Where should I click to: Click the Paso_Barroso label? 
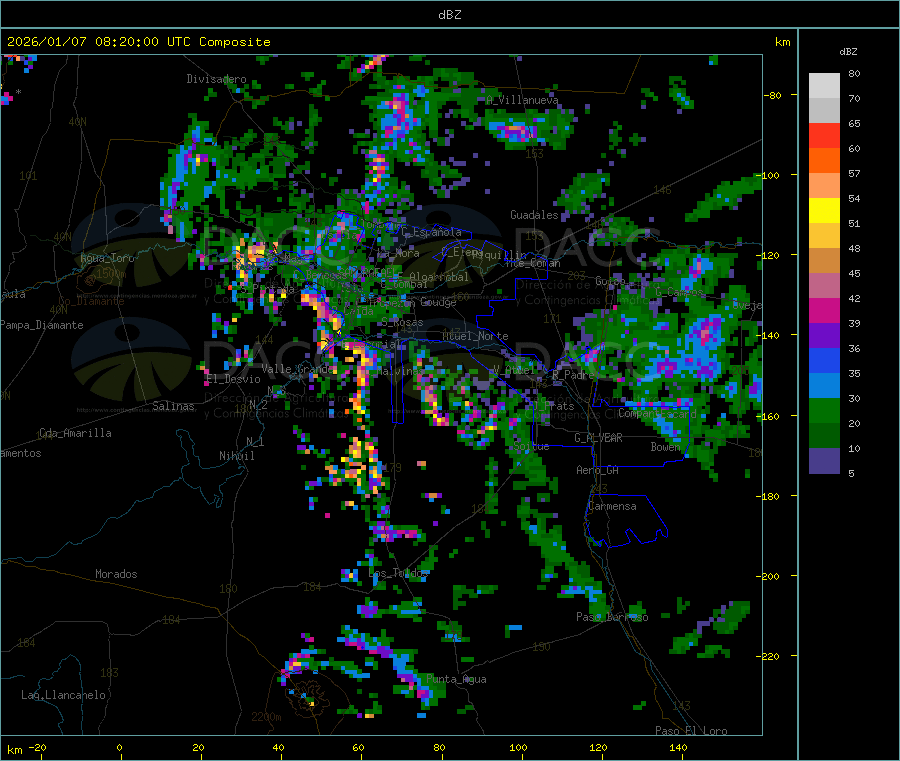pyautogui.click(x=612, y=617)
